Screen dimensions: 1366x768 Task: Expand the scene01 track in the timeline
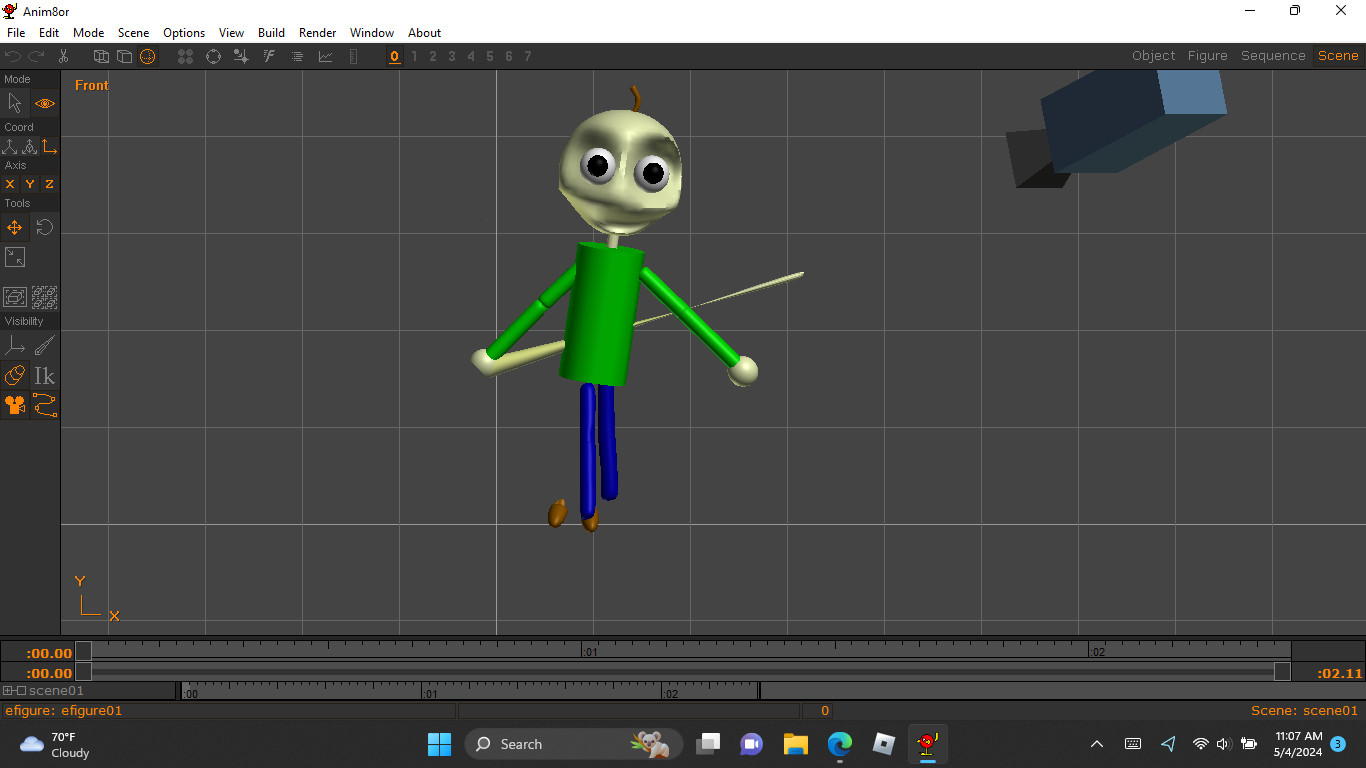(8, 689)
